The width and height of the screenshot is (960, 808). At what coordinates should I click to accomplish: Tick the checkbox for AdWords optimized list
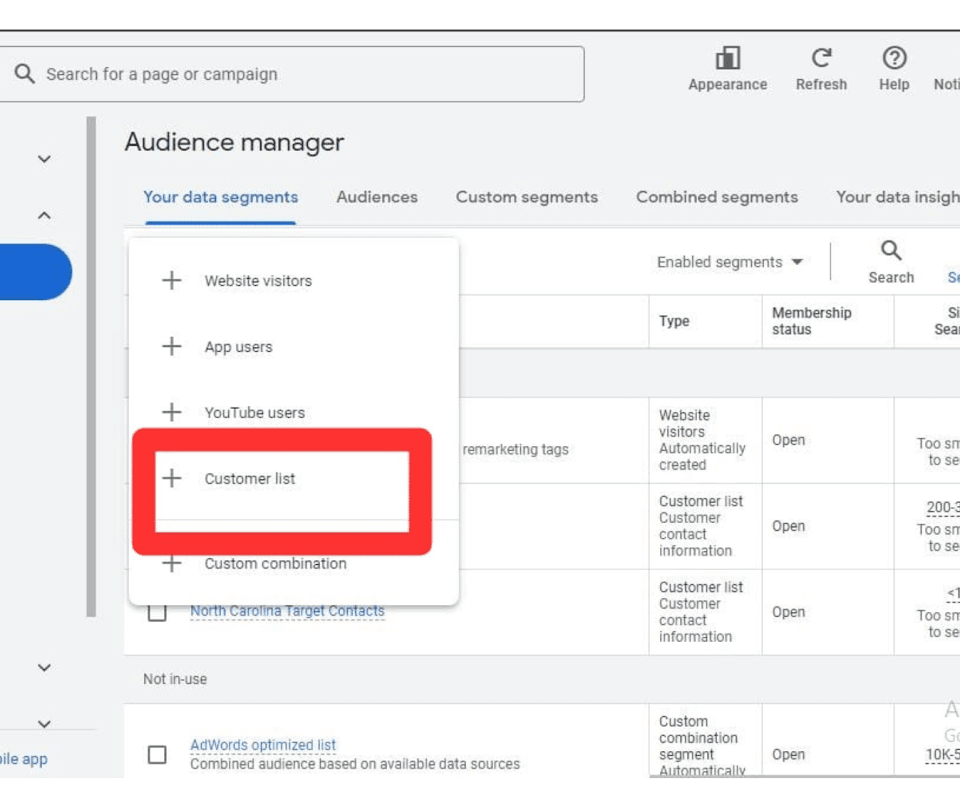click(x=157, y=755)
